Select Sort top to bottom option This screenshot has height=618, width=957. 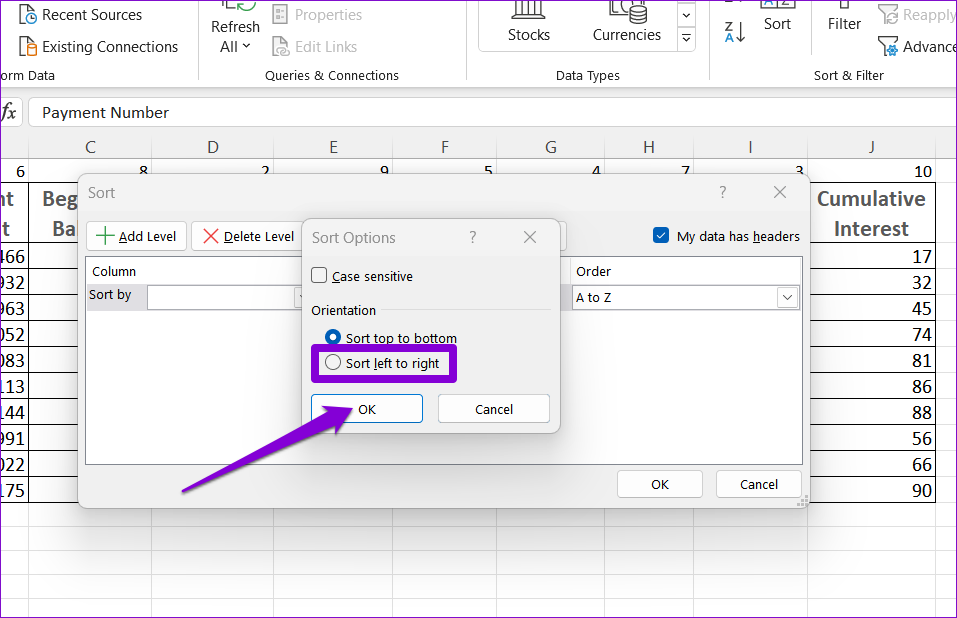point(333,338)
